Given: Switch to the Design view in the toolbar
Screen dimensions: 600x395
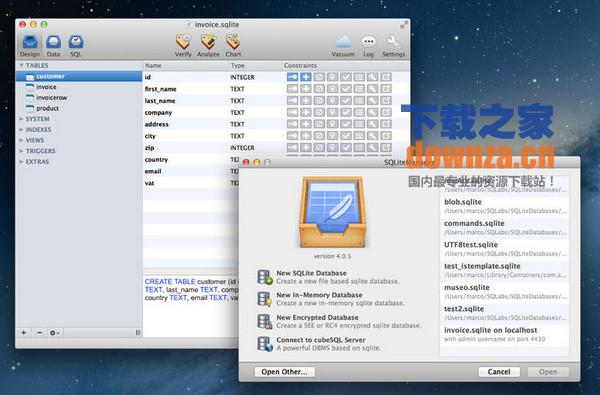Looking at the screenshot, I should click(30, 45).
